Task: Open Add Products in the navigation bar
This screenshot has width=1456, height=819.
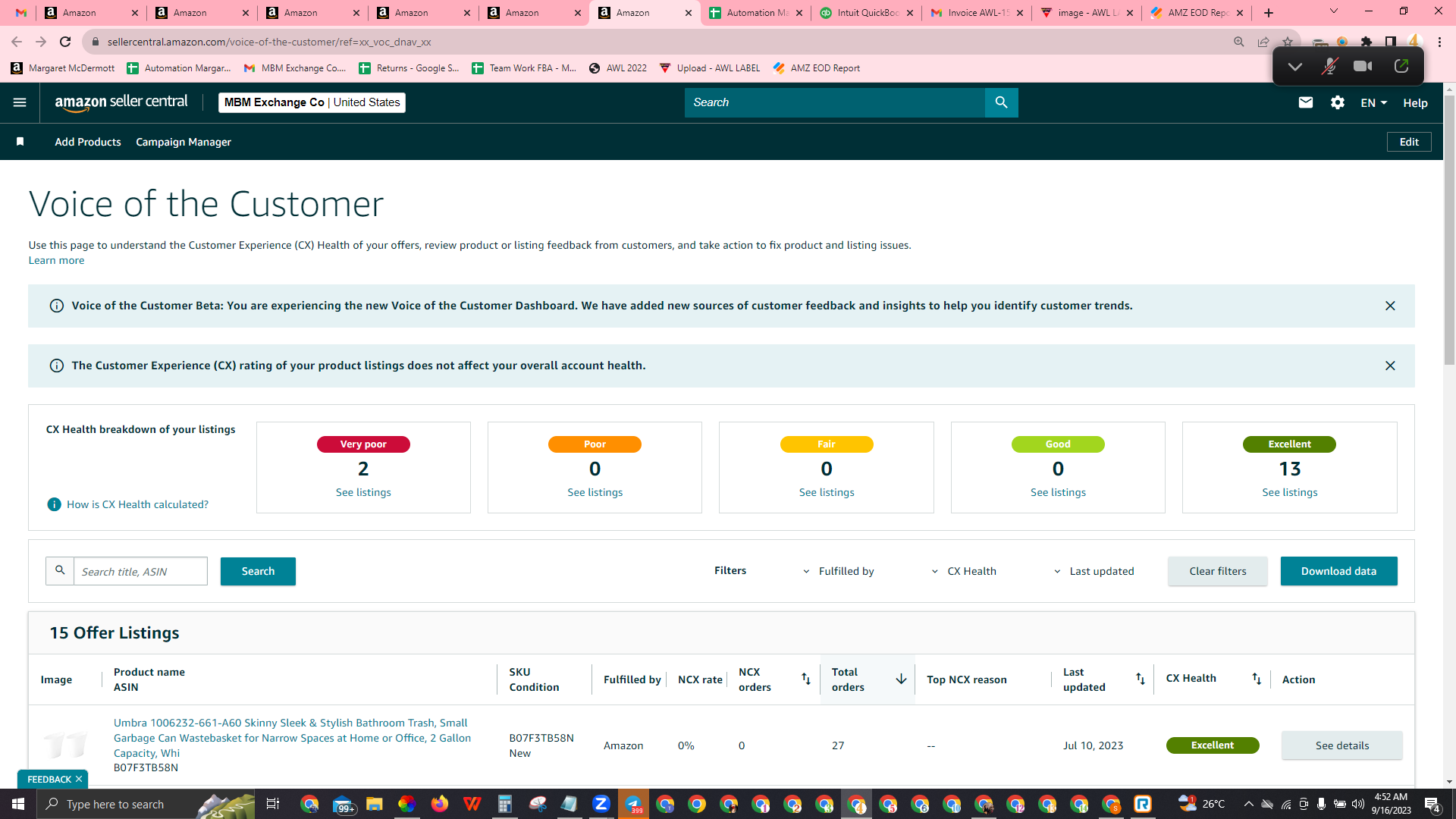Action: coord(88,142)
